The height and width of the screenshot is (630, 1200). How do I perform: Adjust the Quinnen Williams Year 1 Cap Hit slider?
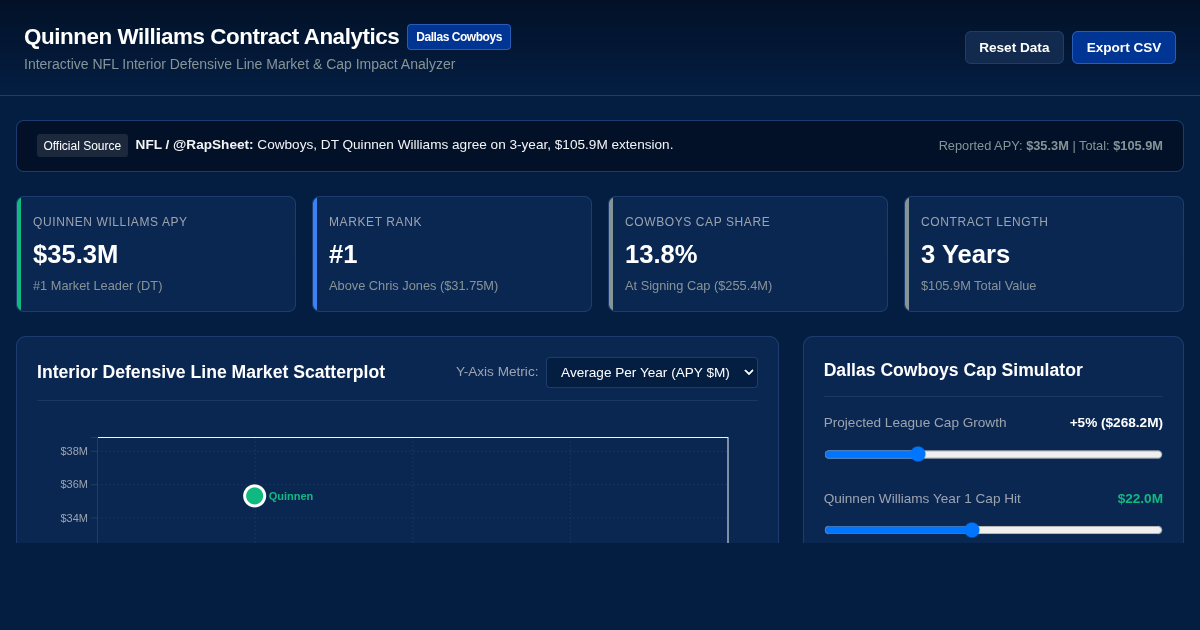coord(993,530)
